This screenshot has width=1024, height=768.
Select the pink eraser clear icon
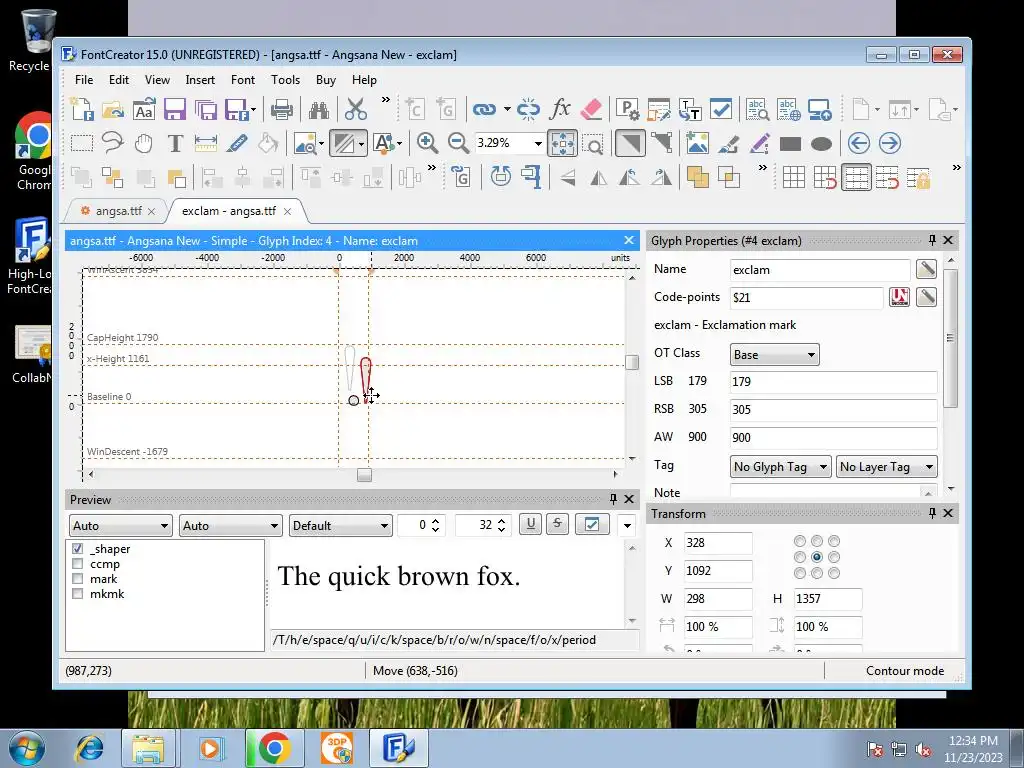pyautogui.click(x=591, y=109)
